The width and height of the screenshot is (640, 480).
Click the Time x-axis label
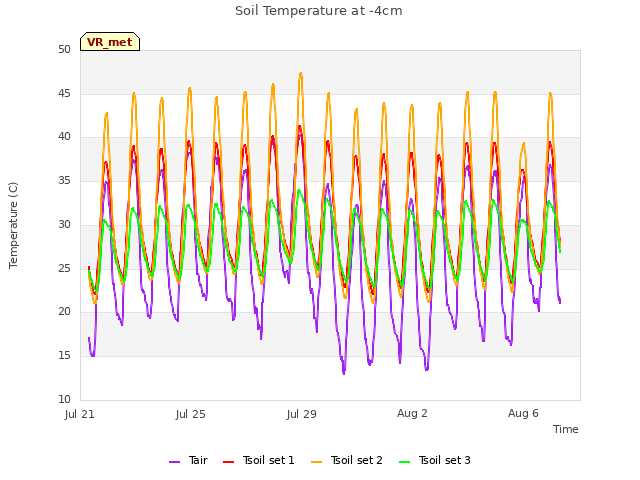click(x=566, y=429)
